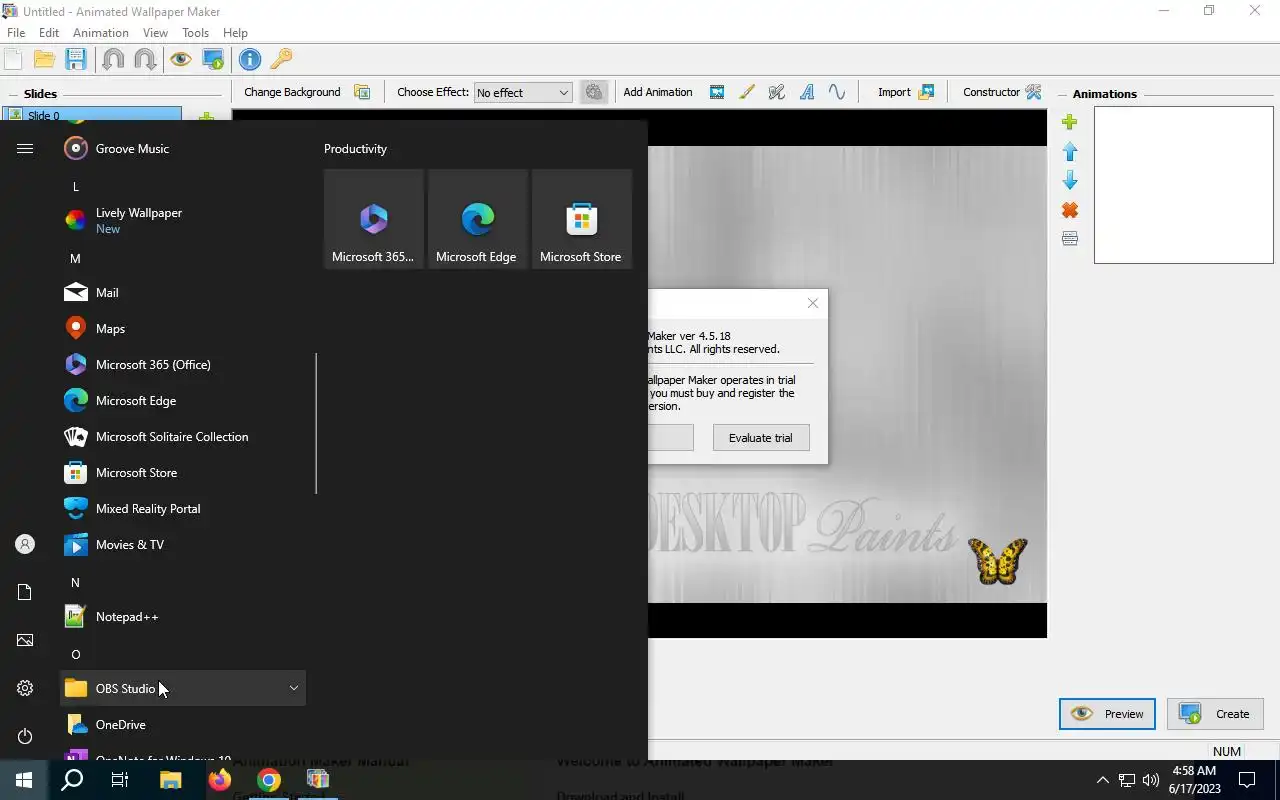
Task: Open the Tools menu
Action: tap(195, 33)
